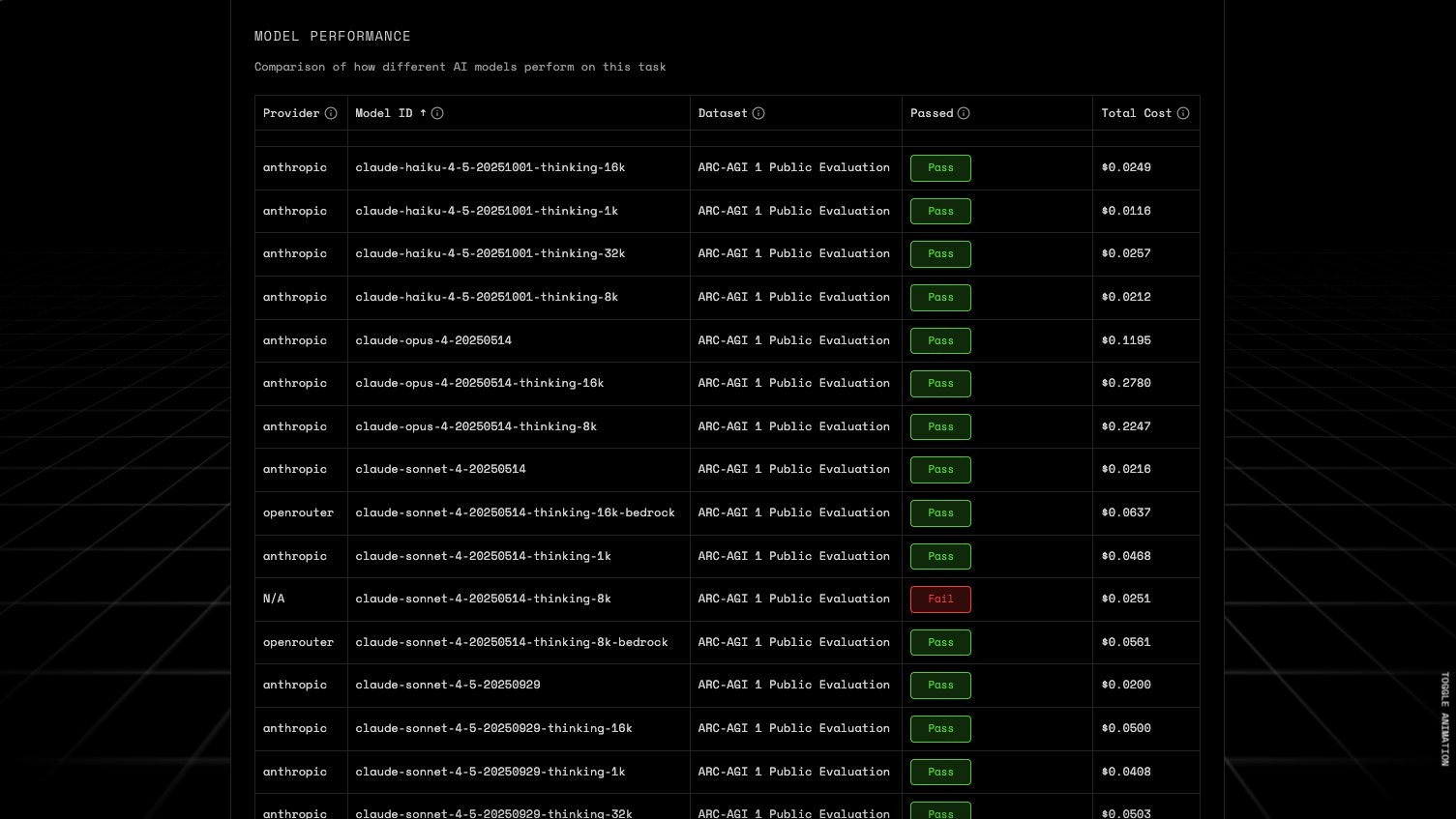The height and width of the screenshot is (819, 1456).
Task: Click the Model Performance heading
Action: pos(333,36)
